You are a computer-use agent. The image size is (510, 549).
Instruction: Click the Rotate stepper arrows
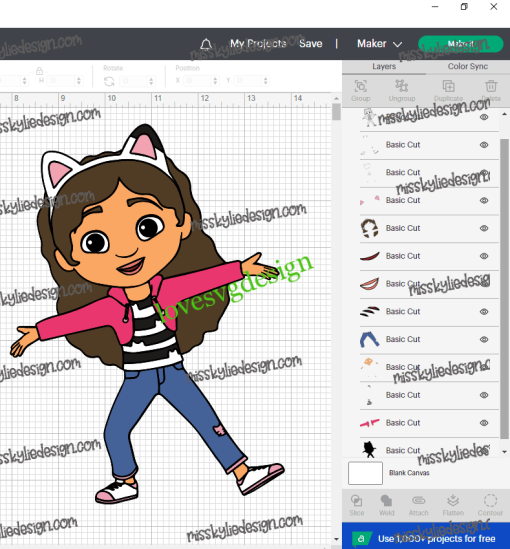(151, 81)
